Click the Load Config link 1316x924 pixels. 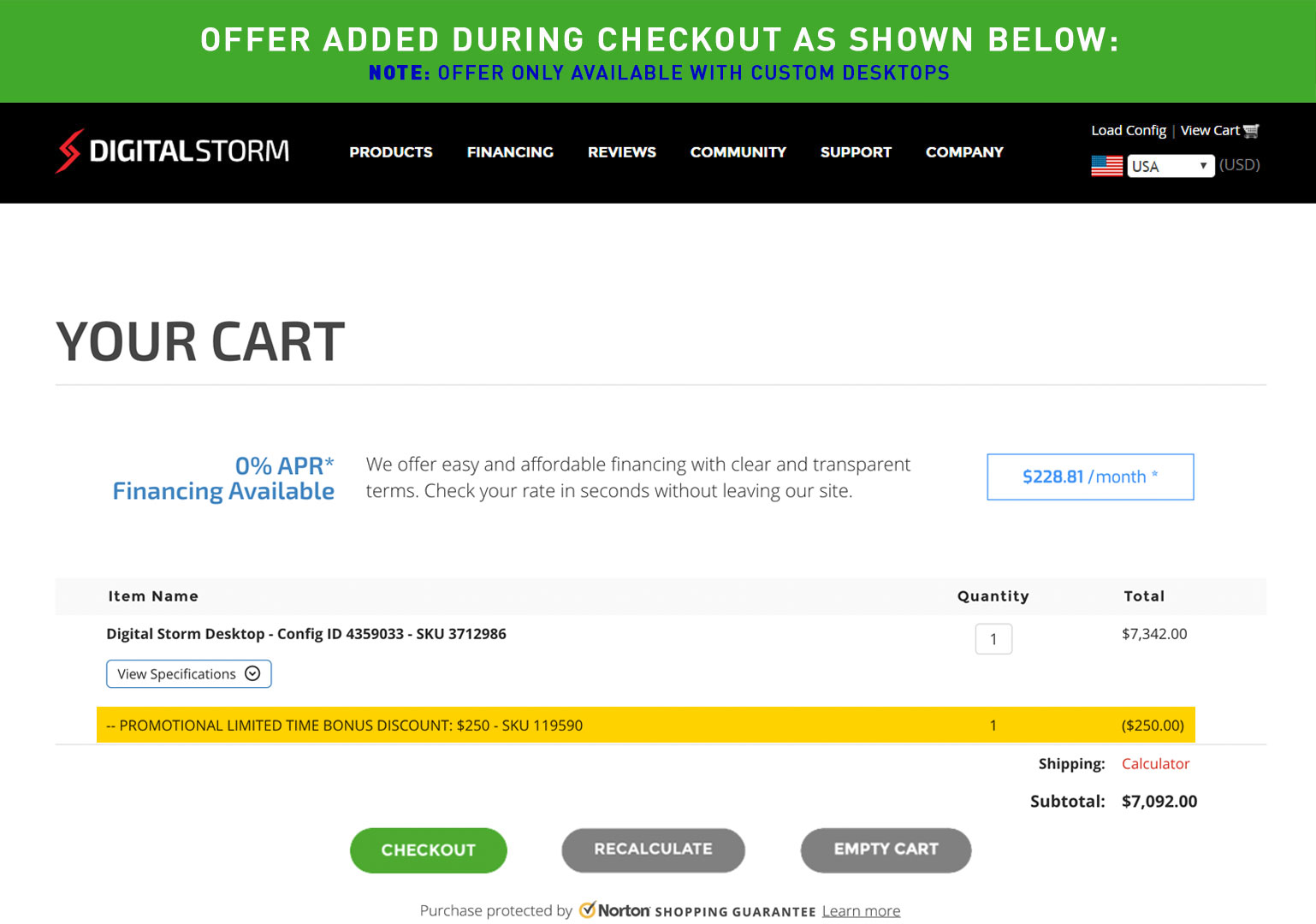[1128, 130]
